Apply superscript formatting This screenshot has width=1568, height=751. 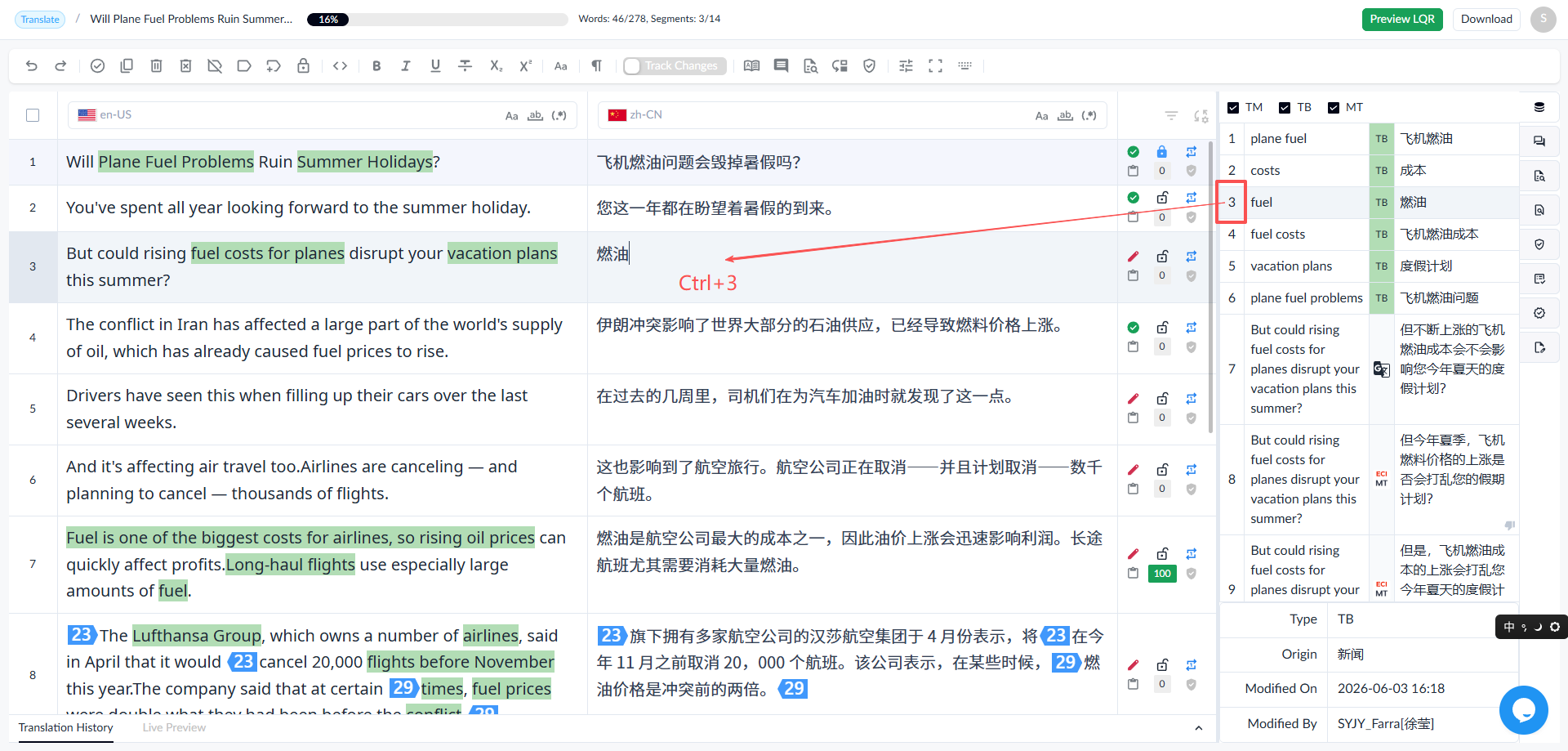(x=525, y=66)
